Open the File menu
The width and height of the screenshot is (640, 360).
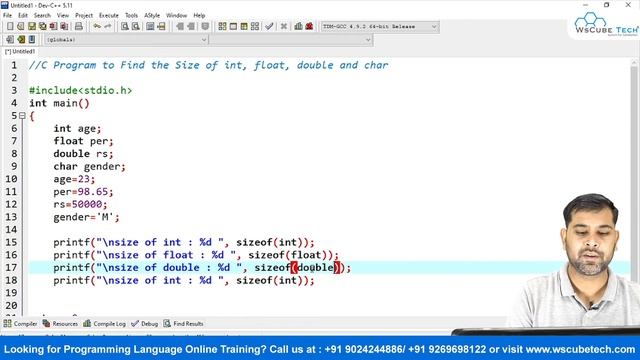pyautogui.click(x=7, y=15)
